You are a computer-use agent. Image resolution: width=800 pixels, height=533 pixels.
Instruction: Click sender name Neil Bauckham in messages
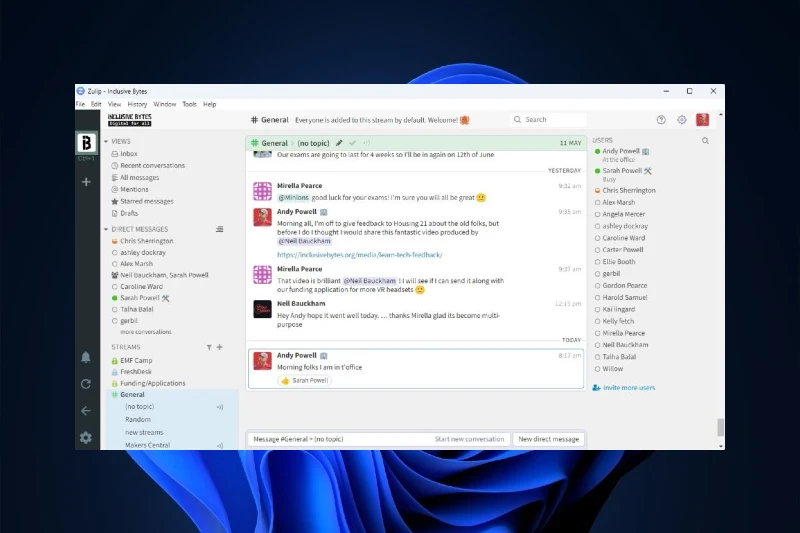[x=301, y=303]
